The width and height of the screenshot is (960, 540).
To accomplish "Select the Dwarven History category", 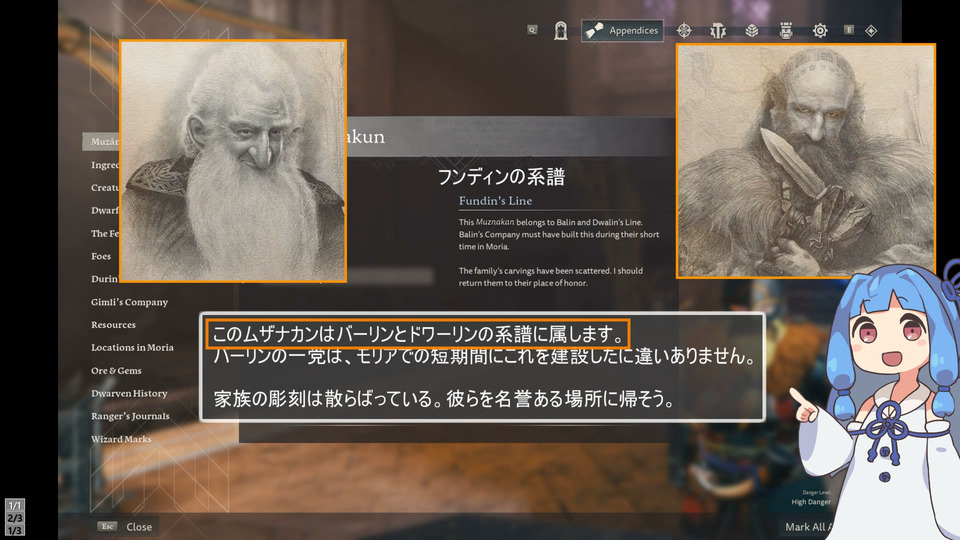I will [129, 393].
